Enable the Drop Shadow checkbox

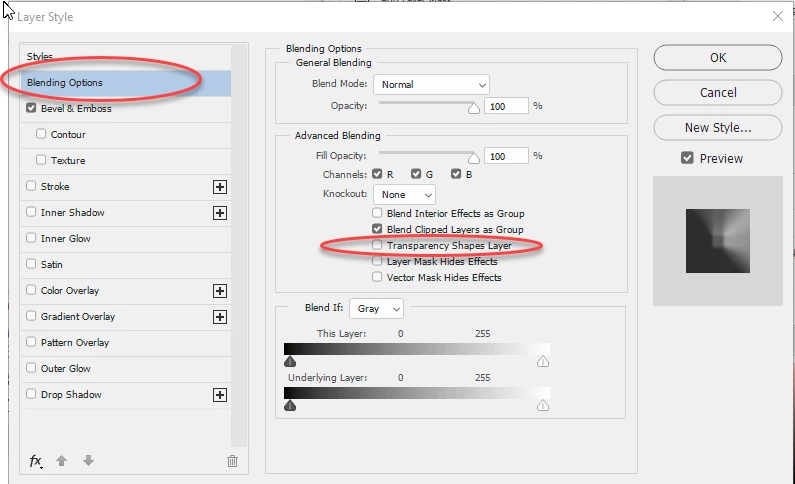coord(31,393)
